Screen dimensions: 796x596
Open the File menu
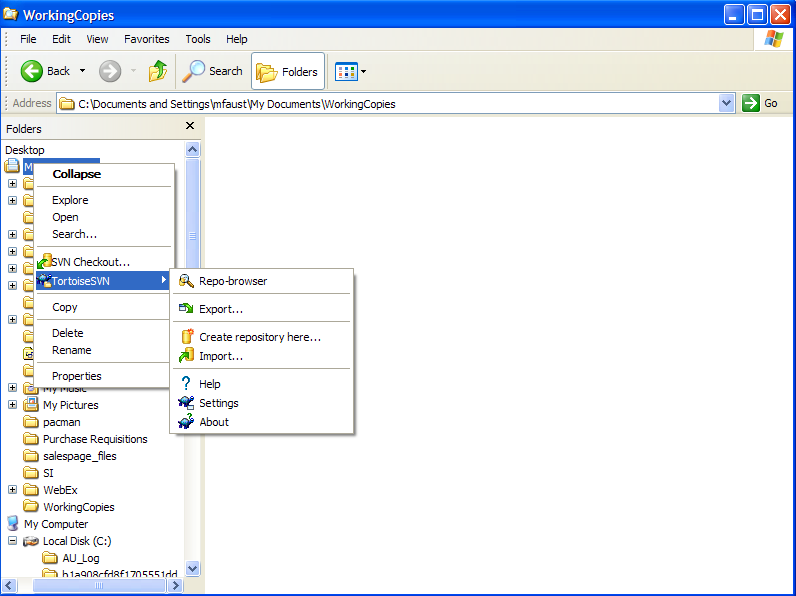click(28, 39)
